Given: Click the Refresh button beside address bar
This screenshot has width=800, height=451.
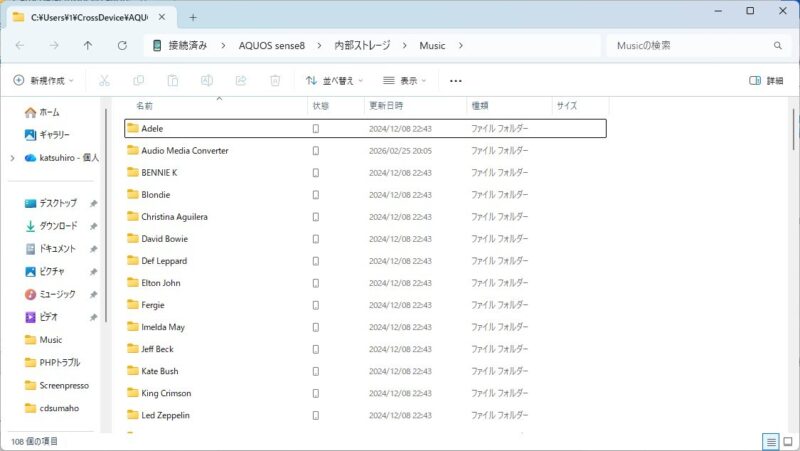Looking at the screenshot, I should (x=122, y=46).
